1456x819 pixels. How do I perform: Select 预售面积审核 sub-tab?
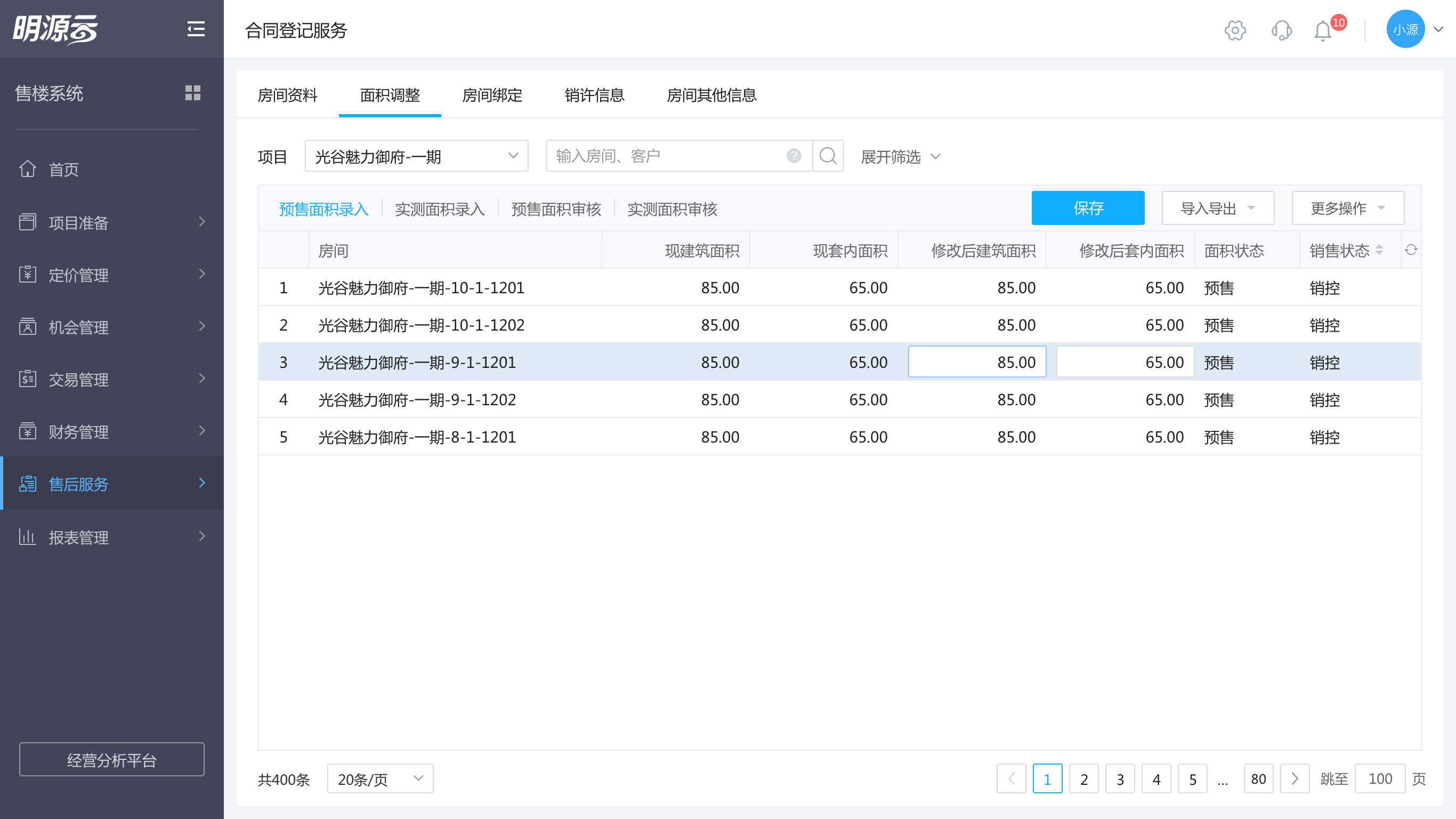point(556,209)
